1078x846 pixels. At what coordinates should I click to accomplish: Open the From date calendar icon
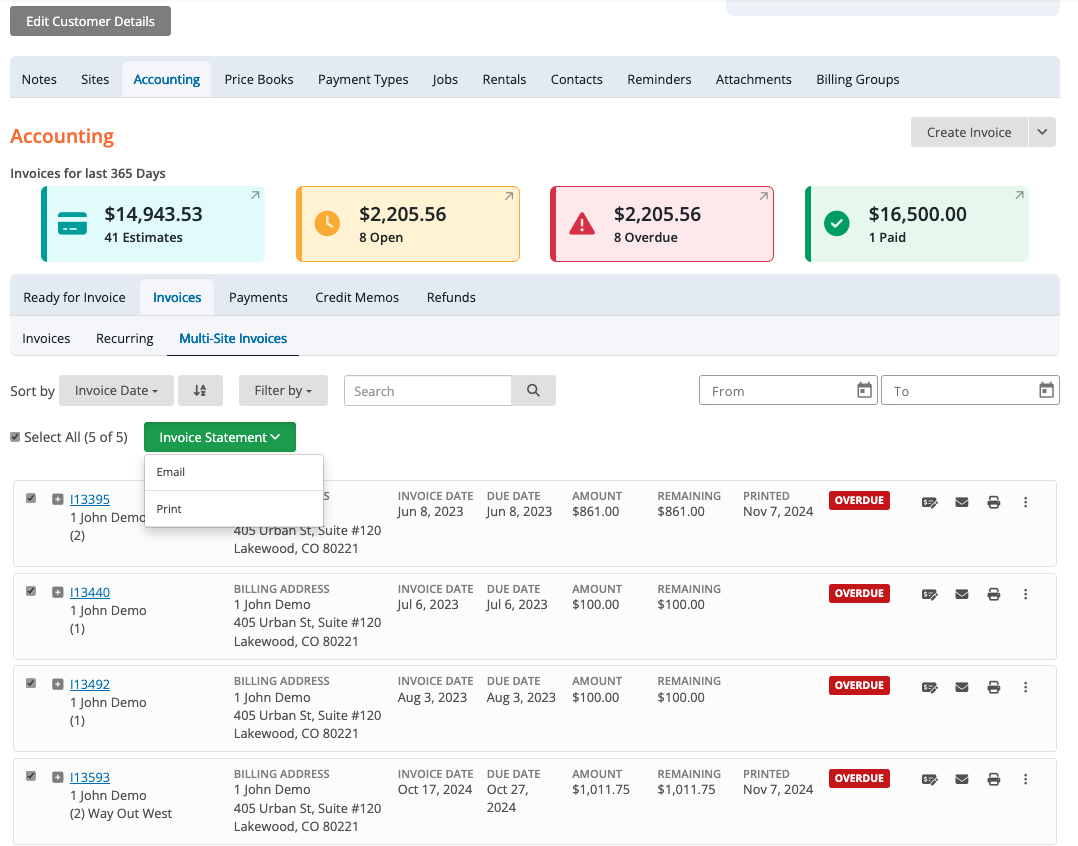tap(864, 390)
